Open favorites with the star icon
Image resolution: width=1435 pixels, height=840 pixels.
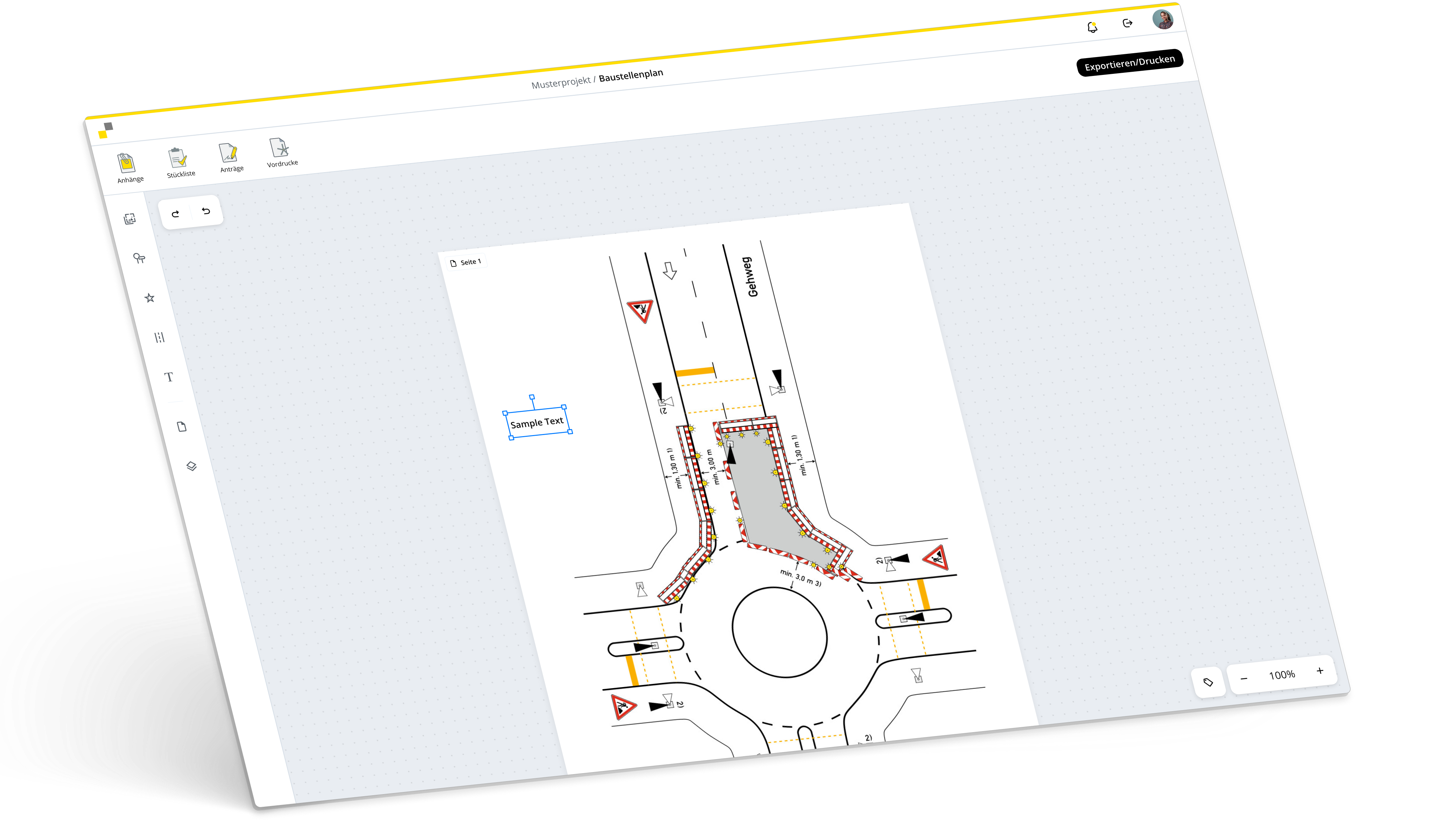[x=150, y=298]
